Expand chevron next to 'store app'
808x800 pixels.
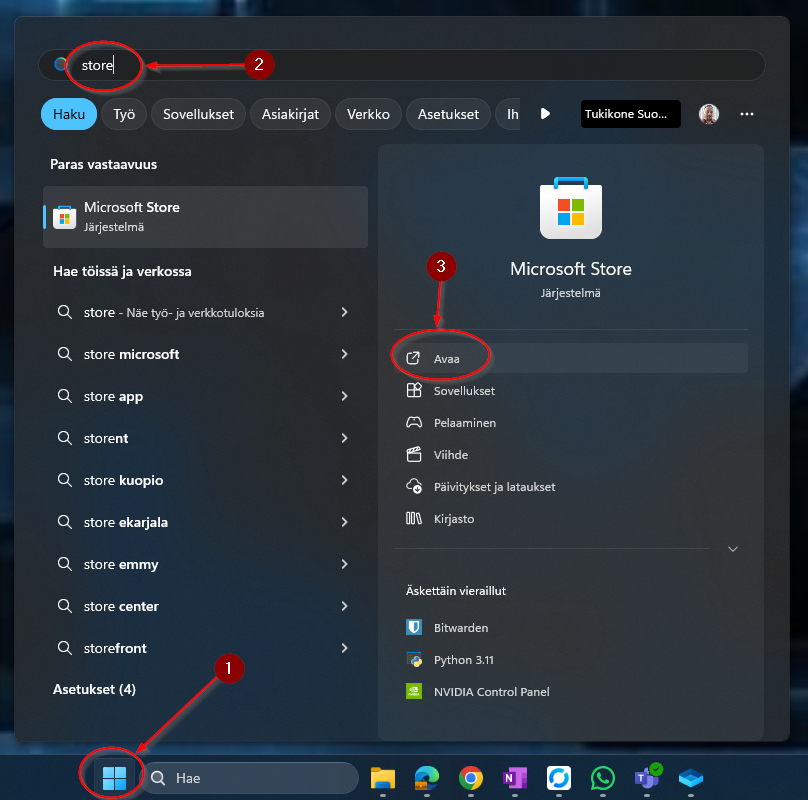(344, 396)
